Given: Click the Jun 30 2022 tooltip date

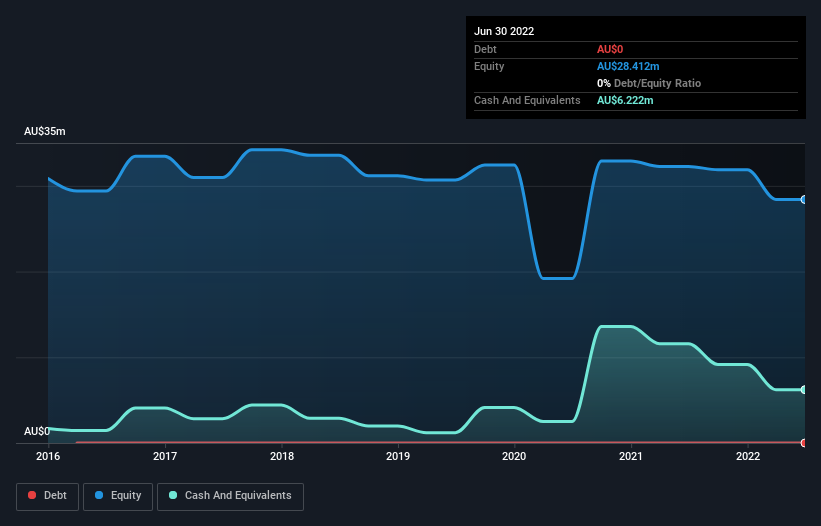Looking at the screenshot, I should pyautogui.click(x=504, y=31).
